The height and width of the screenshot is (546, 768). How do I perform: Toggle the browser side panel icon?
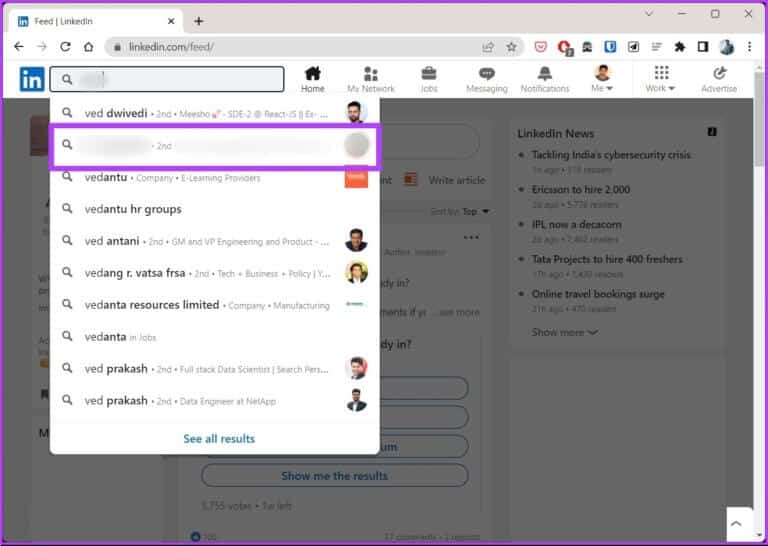(x=703, y=47)
